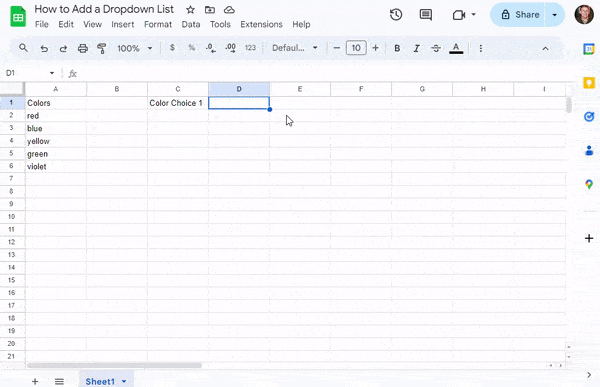This screenshot has height=387, width=600.
Task: Toggle strikethrough formatting
Action: tap(435, 48)
